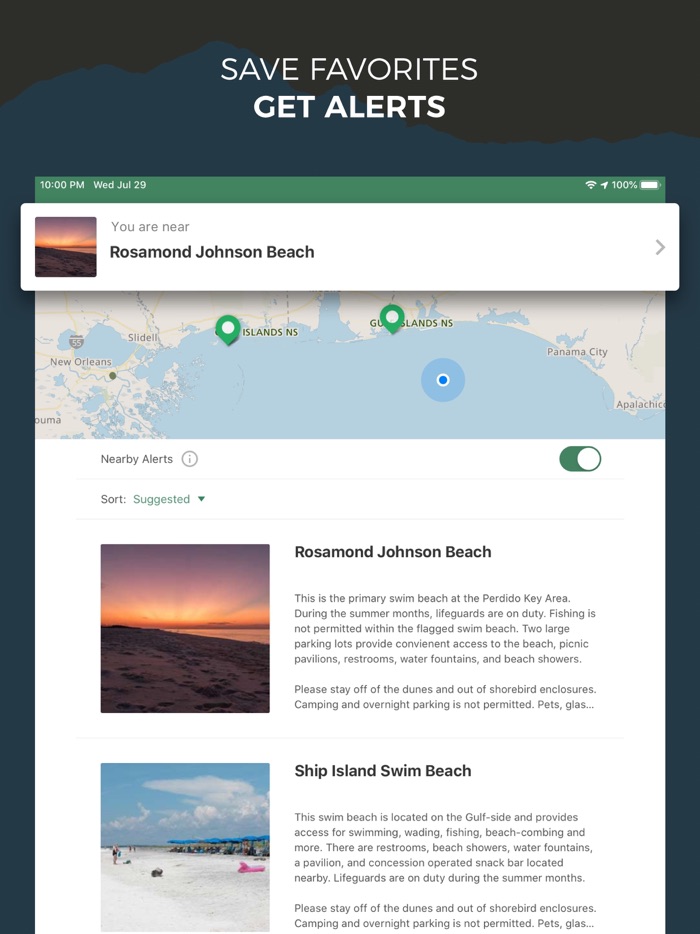700x934 pixels.
Task: Open the Ship Island beach photo
Action: coord(185,847)
